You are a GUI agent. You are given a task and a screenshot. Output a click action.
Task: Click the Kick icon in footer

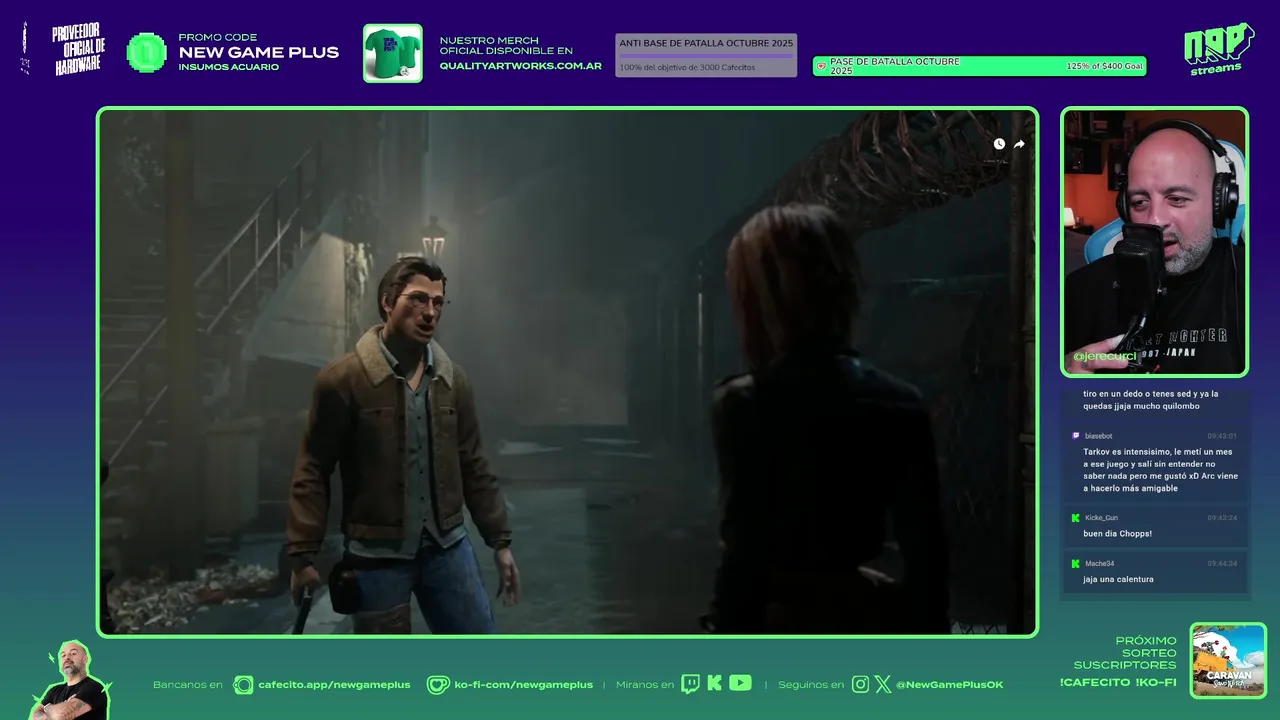(714, 683)
